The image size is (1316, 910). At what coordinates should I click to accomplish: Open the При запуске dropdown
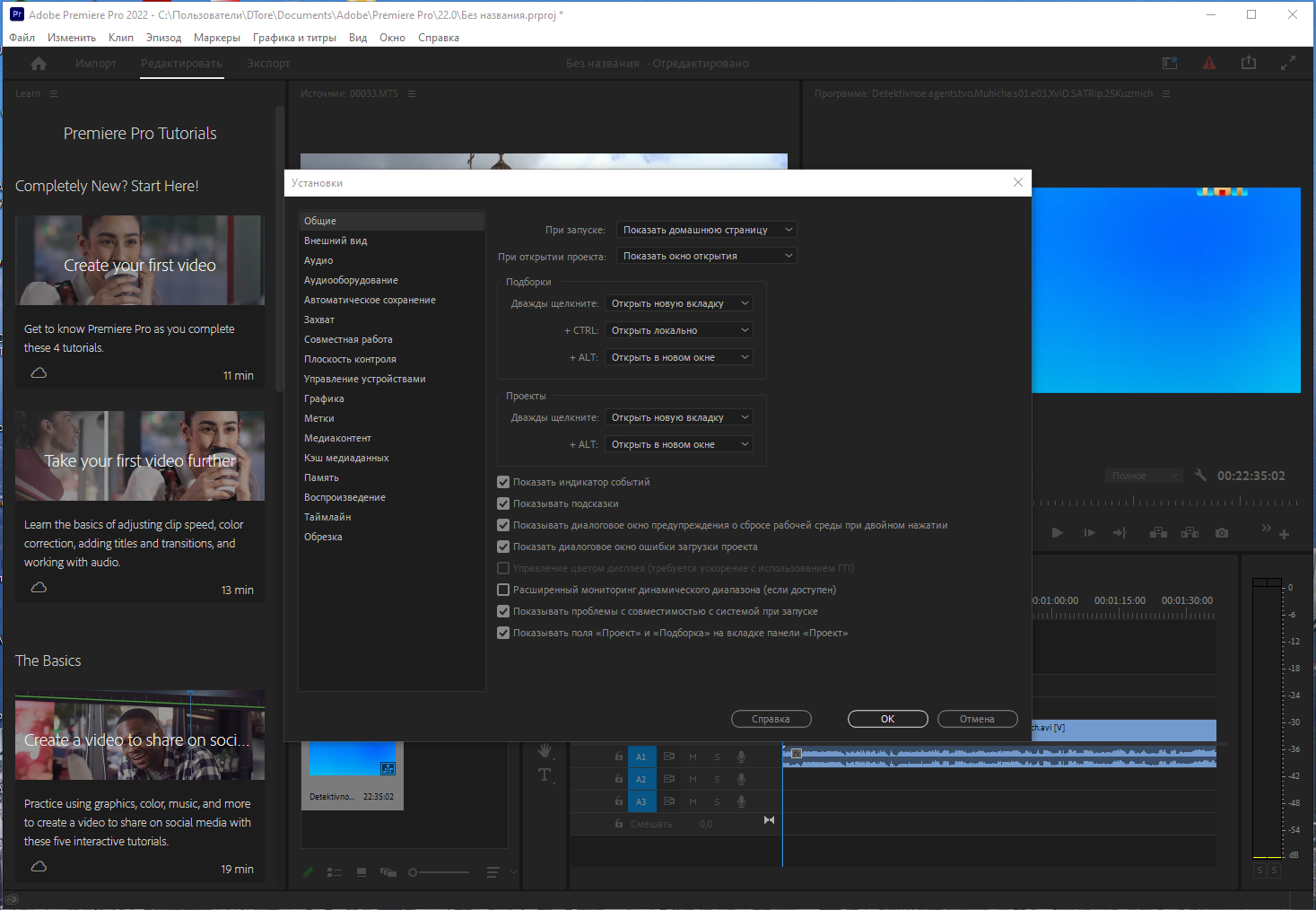[707, 230]
